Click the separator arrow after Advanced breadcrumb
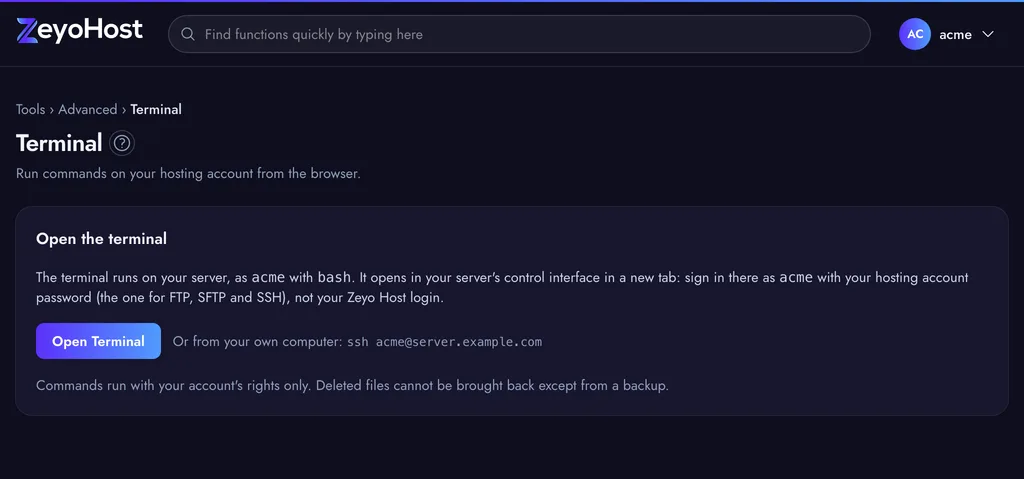 point(124,109)
